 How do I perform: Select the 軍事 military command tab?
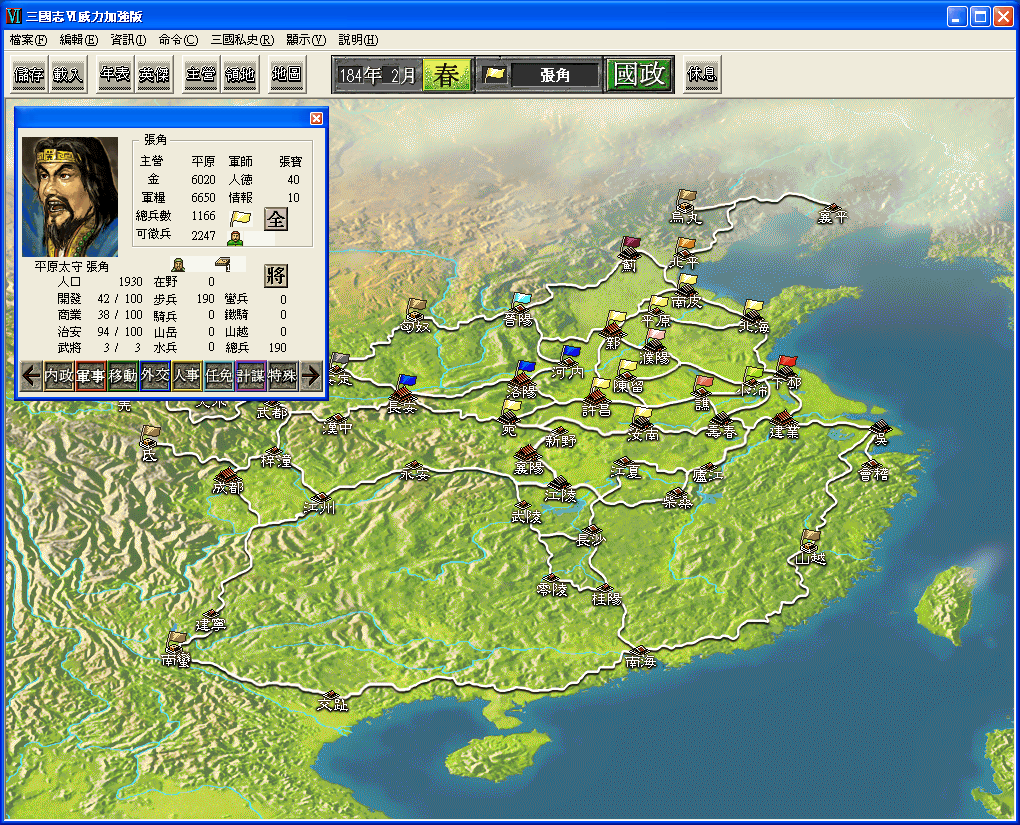click(x=91, y=375)
